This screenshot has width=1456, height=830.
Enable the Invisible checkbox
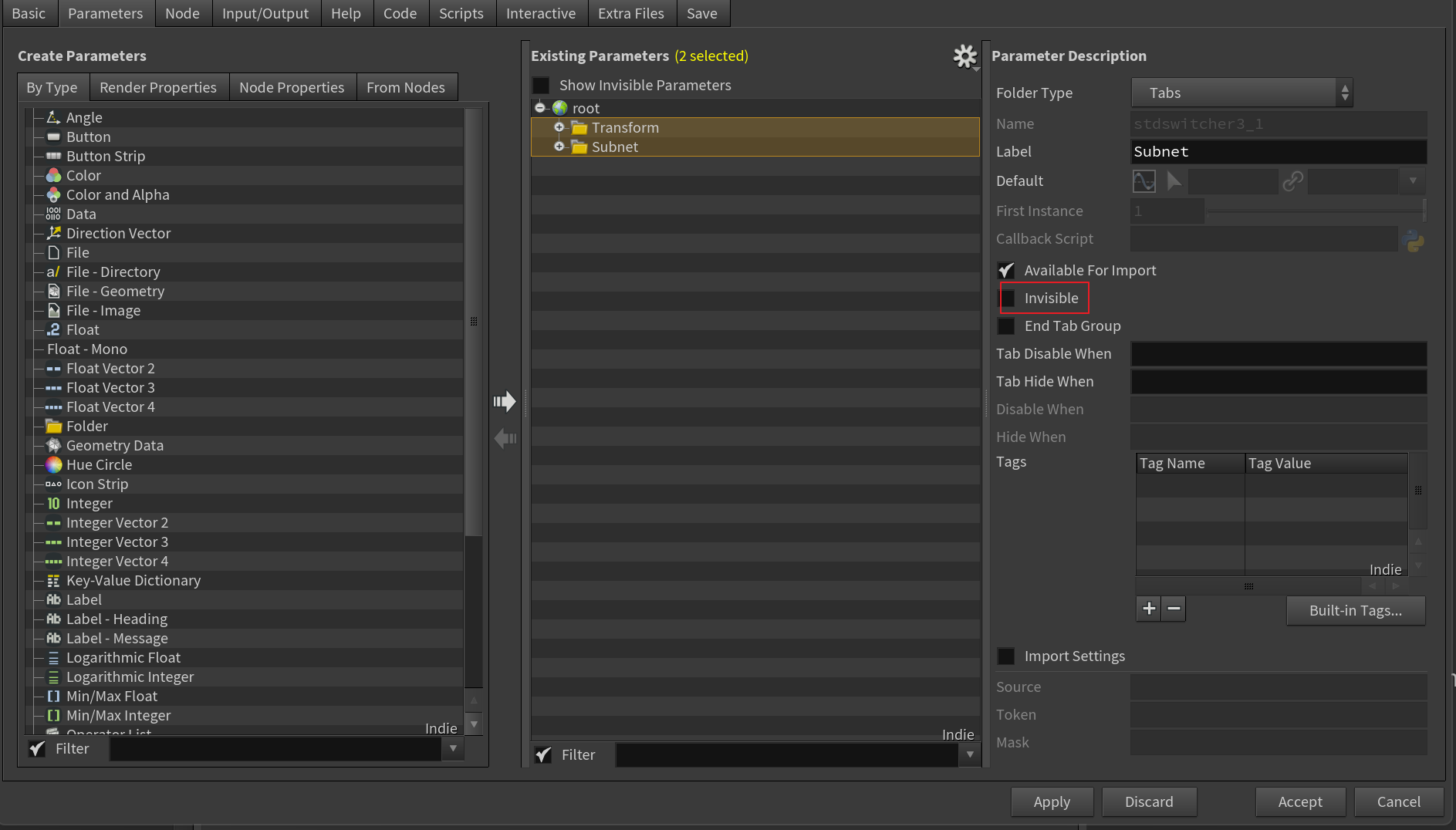1007,299
